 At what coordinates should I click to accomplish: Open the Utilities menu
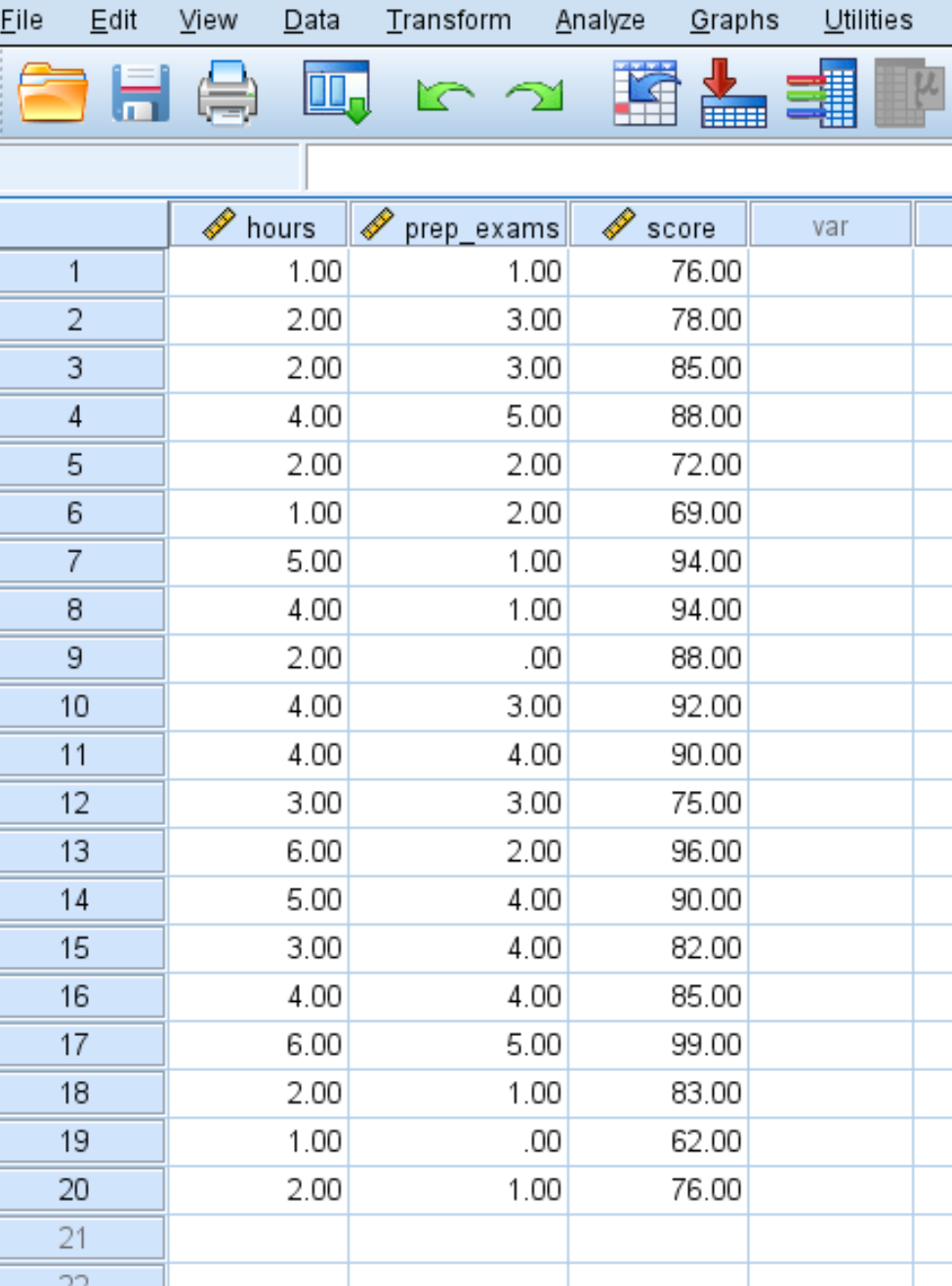[868, 21]
